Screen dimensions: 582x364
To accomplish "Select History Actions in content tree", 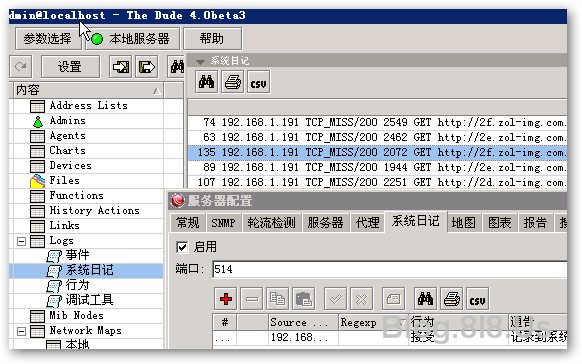I will [x=95, y=211].
